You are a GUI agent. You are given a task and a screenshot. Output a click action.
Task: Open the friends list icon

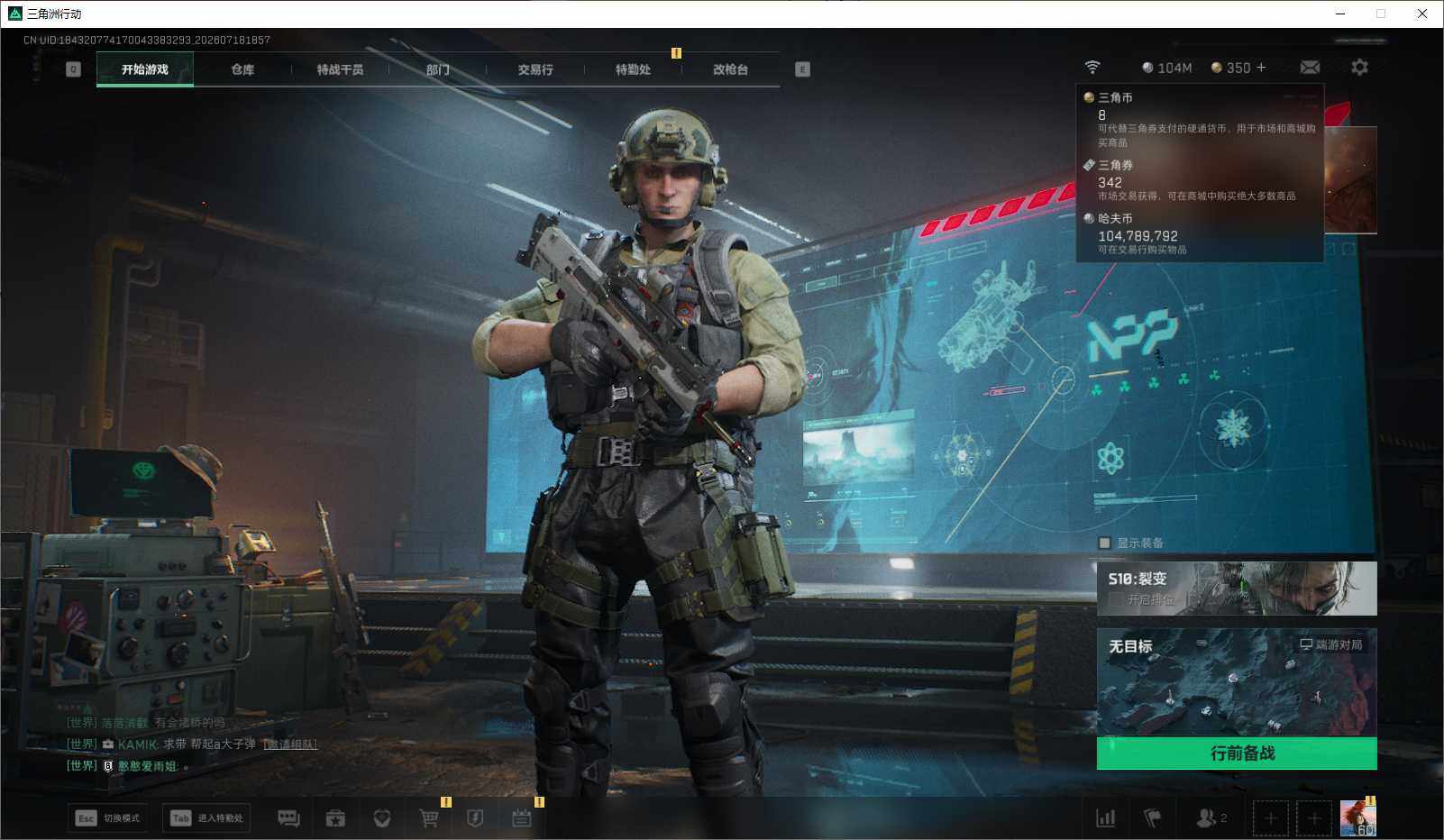tap(1211, 818)
